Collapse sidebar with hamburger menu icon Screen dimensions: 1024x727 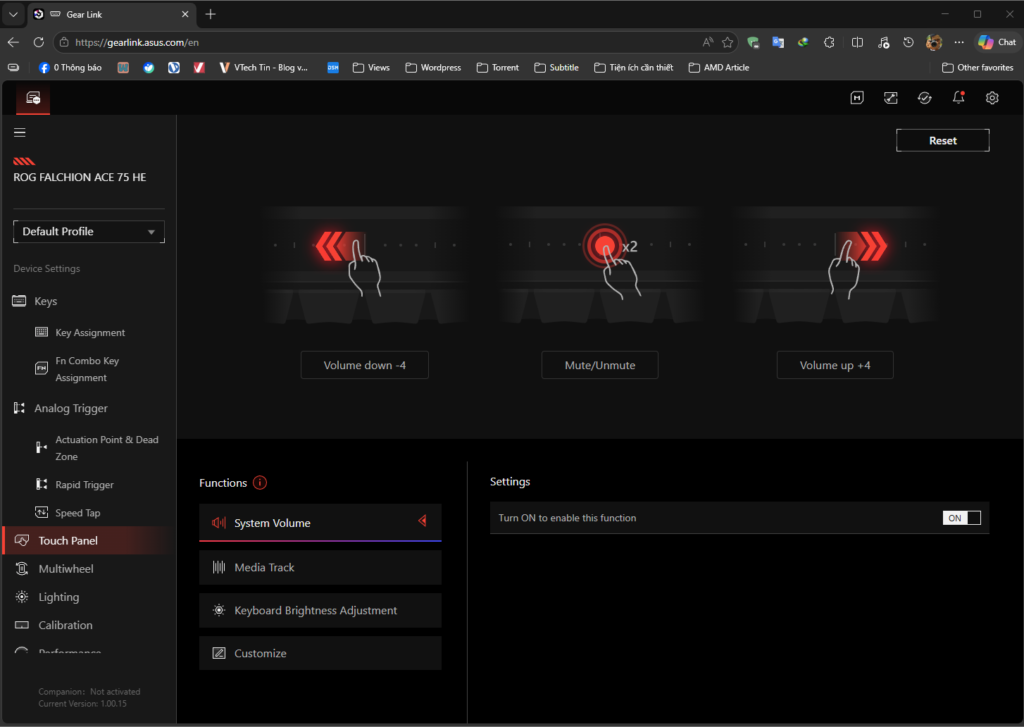coord(20,133)
